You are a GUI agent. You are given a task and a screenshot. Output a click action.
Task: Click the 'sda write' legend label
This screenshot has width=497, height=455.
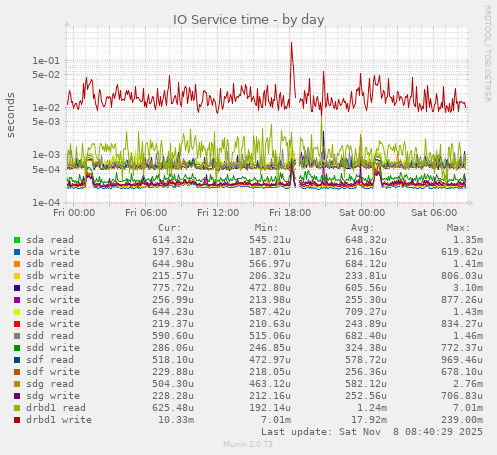tap(53, 252)
